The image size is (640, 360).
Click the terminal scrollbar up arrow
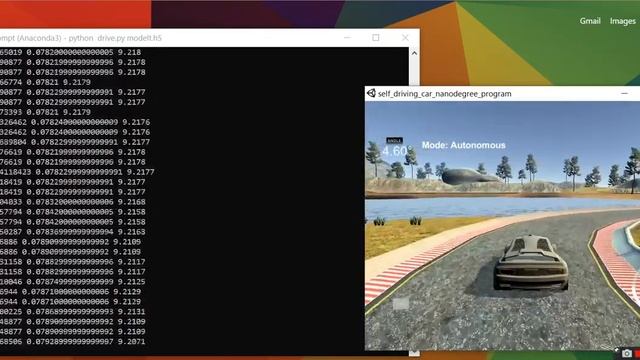click(x=414, y=53)
